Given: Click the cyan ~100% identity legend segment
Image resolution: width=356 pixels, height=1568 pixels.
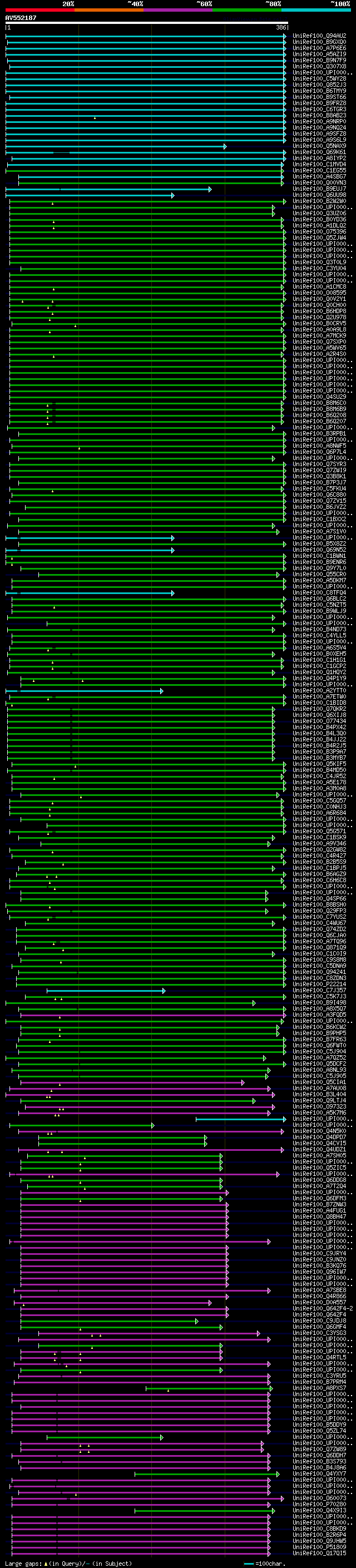Looking at the screenshot, I should [316, 10].
